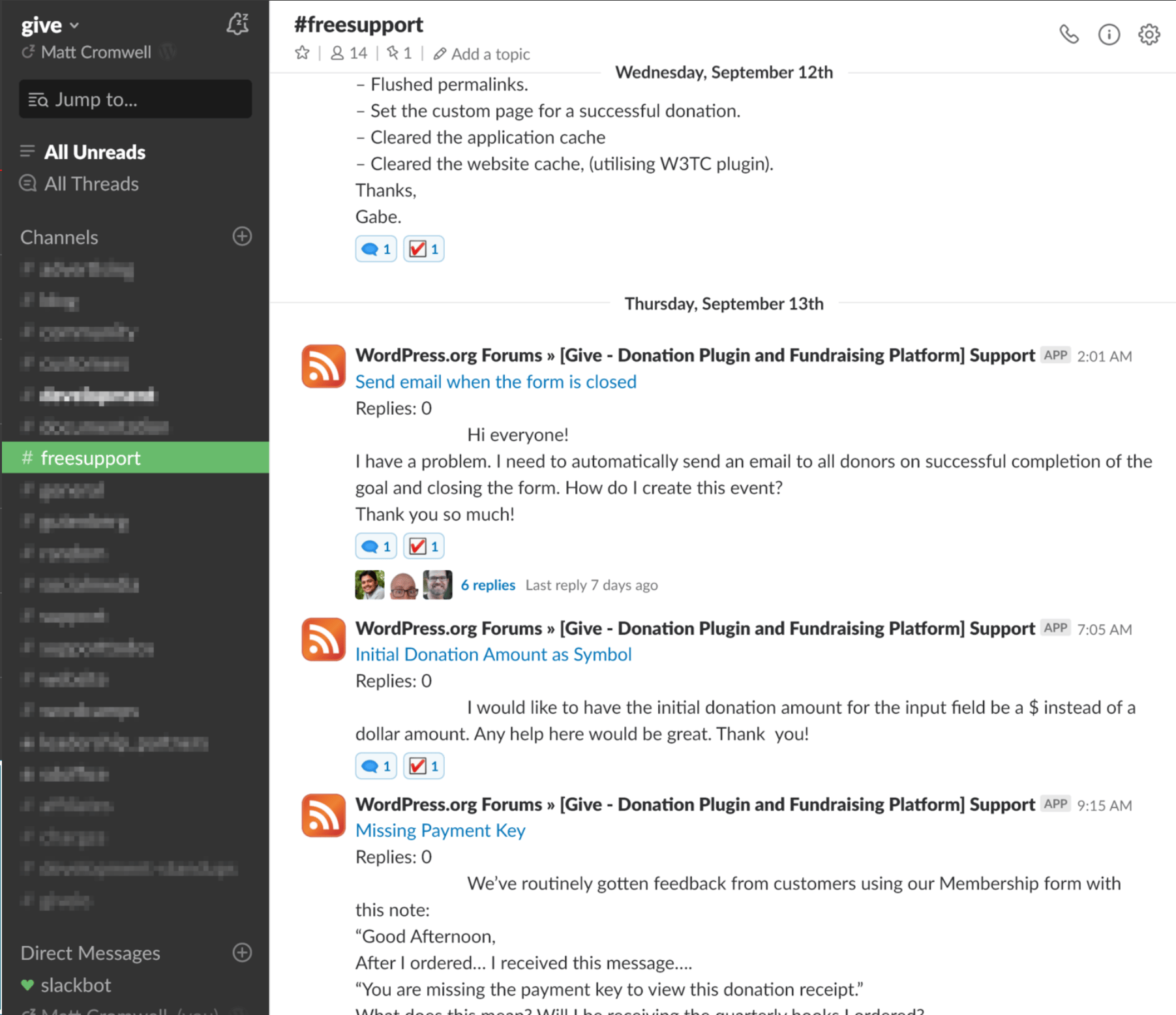Click sender name on the 9:15 AM post
The image size is (1176, 1015).
[x=695, y=805]
